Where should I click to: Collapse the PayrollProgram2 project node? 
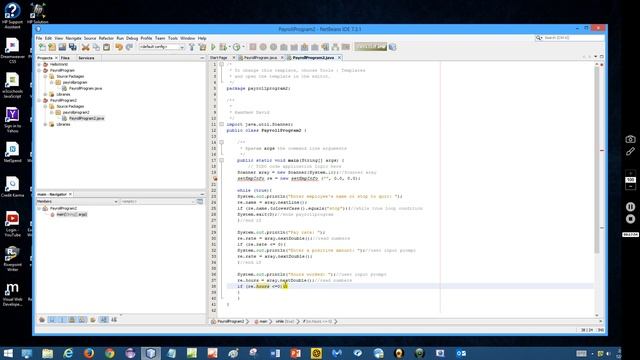[40, 100]
